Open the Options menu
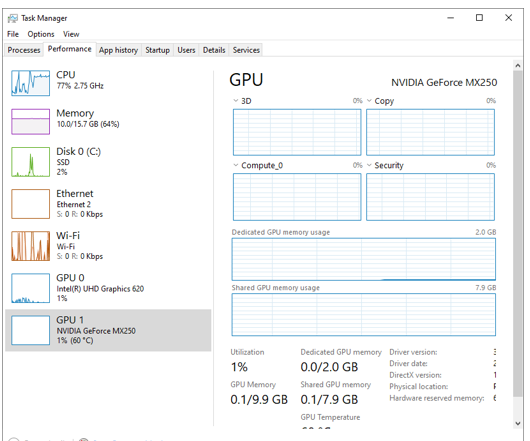The height and width of the screenshot is (441, 530). point(41,34)
